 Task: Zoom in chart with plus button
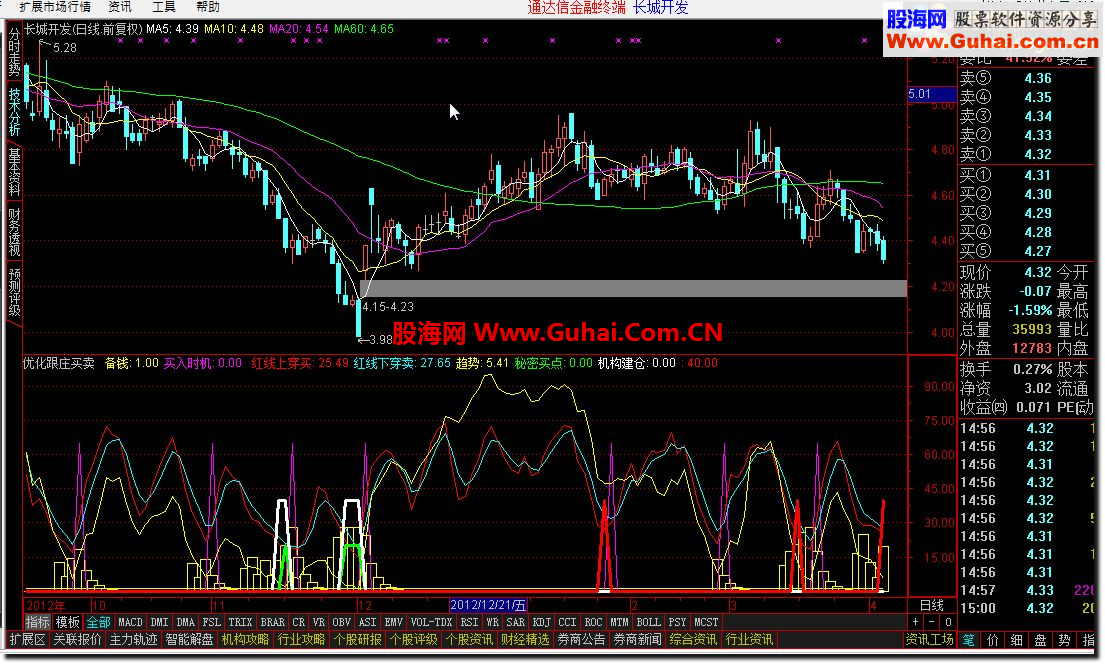click(x=915, y=622)
